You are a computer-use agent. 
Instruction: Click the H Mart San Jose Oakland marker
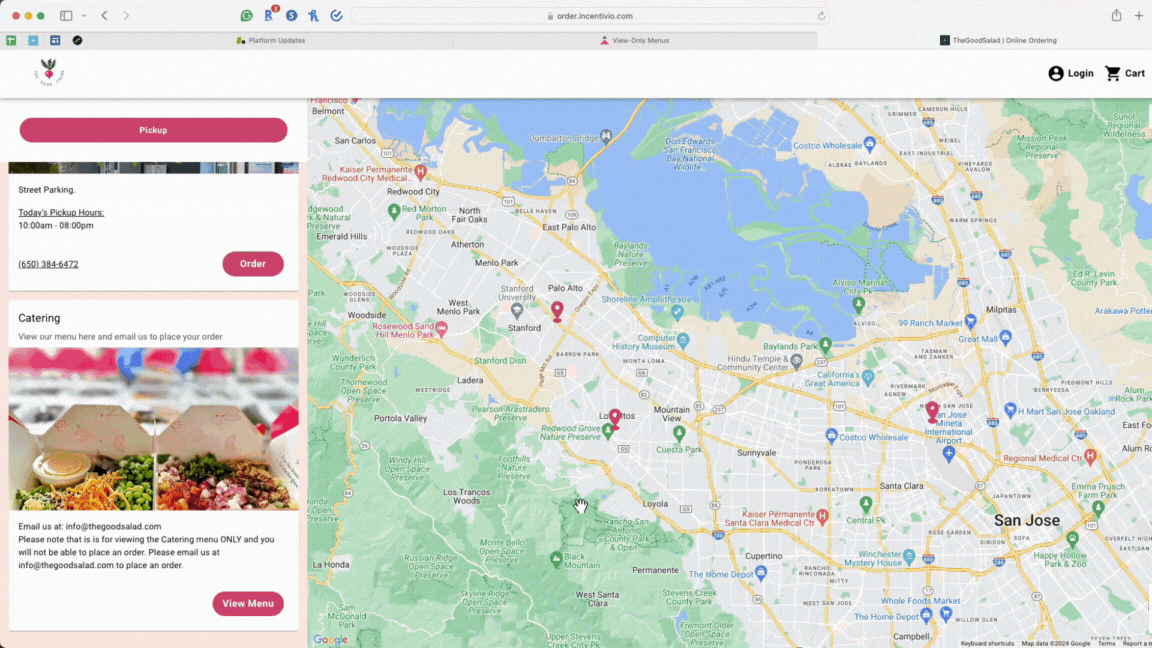1010,410
